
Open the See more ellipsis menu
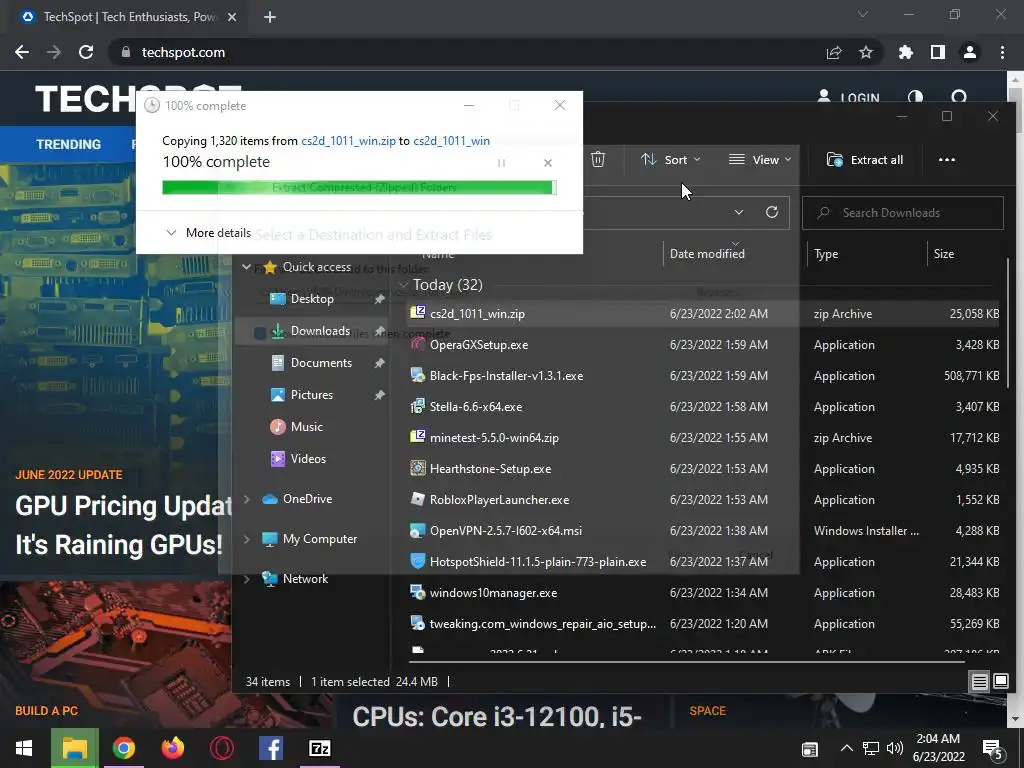pos(946,159)
